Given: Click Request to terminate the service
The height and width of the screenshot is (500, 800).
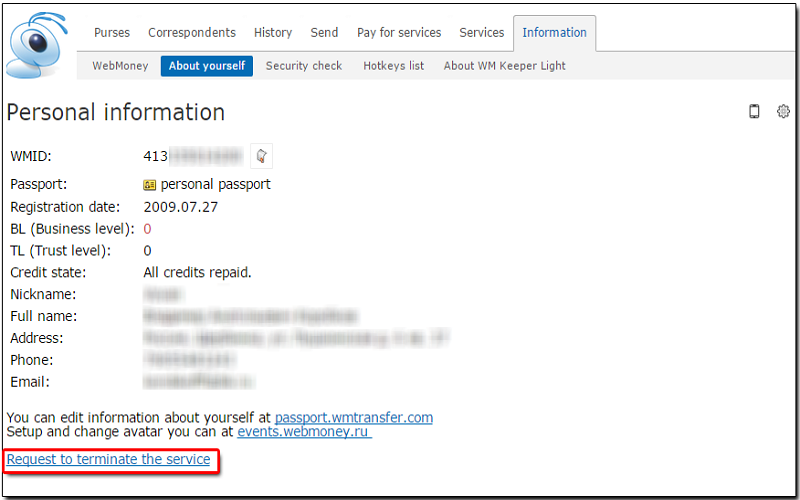Looking at the screenshot, I should tap(108, 459).
